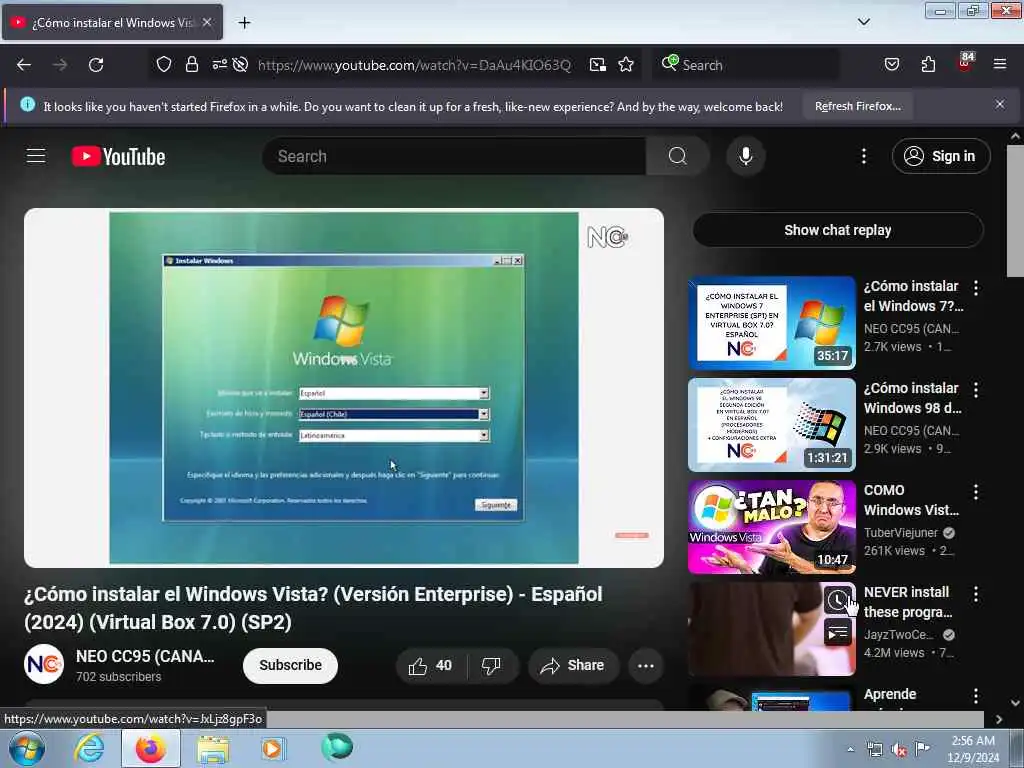Screen dimensions: 1024x768
Task: Click Show chat replay button
Action: click(x=838, y=230)
